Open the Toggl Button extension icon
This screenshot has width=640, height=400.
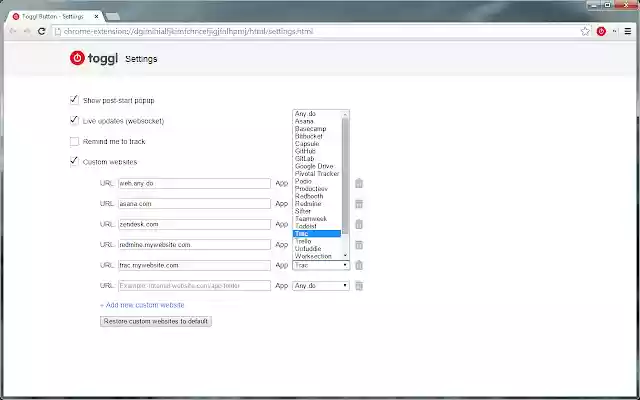(601, 31)
